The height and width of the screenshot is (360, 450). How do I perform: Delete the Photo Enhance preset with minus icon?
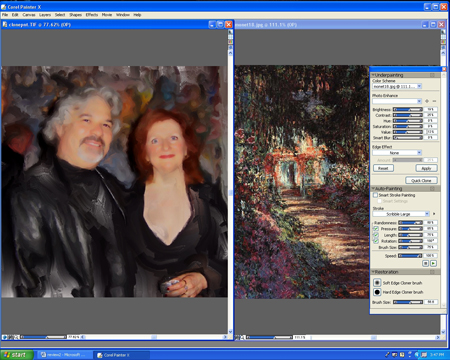click(x=434, y=101)
